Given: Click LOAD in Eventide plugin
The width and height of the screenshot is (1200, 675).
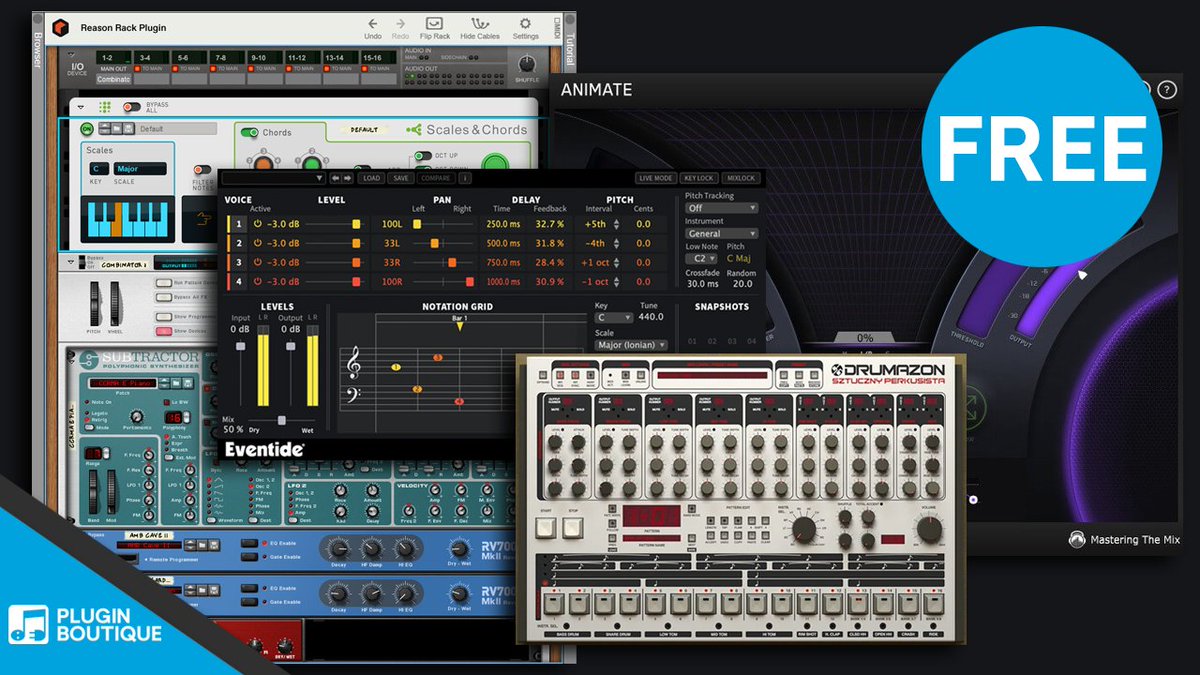Looking at the screenshot, I should point(372,178).
